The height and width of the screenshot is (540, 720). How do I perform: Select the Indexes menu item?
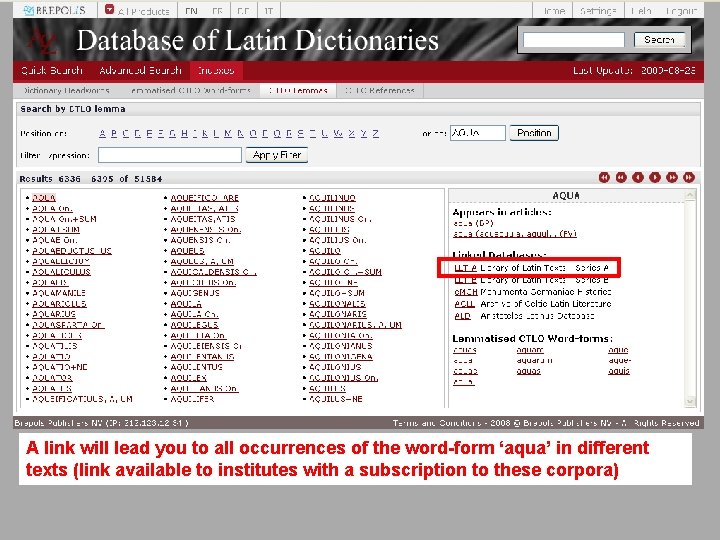[x=216, y=71]
